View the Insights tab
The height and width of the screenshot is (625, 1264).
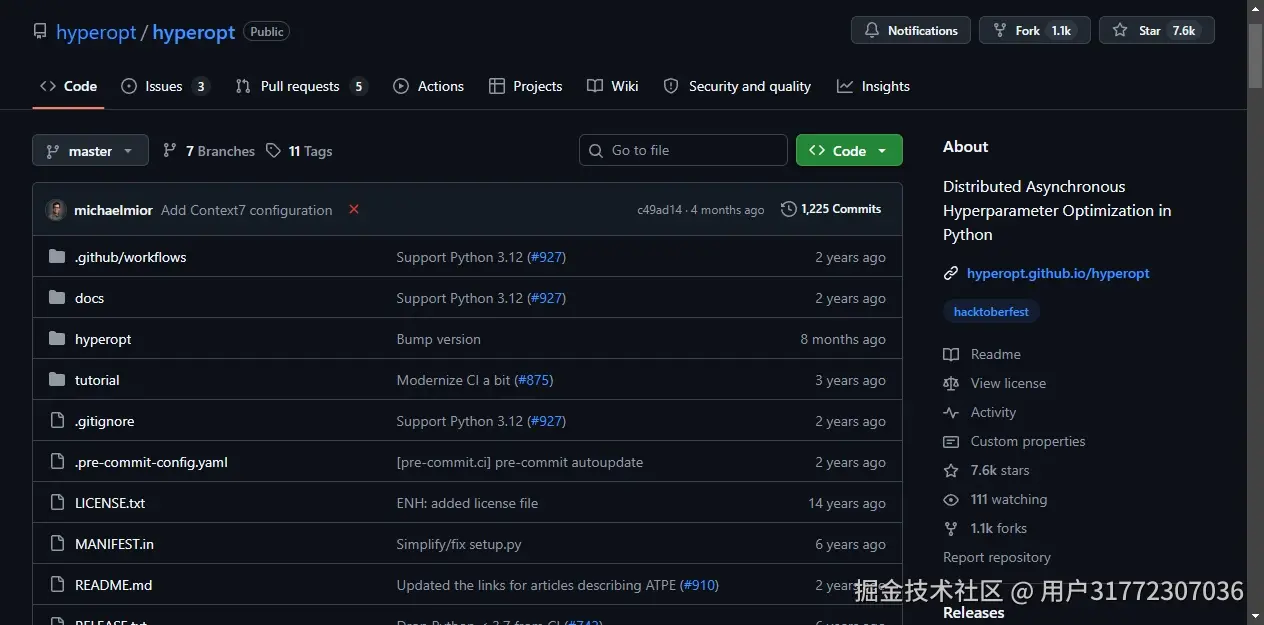[874, 86]
